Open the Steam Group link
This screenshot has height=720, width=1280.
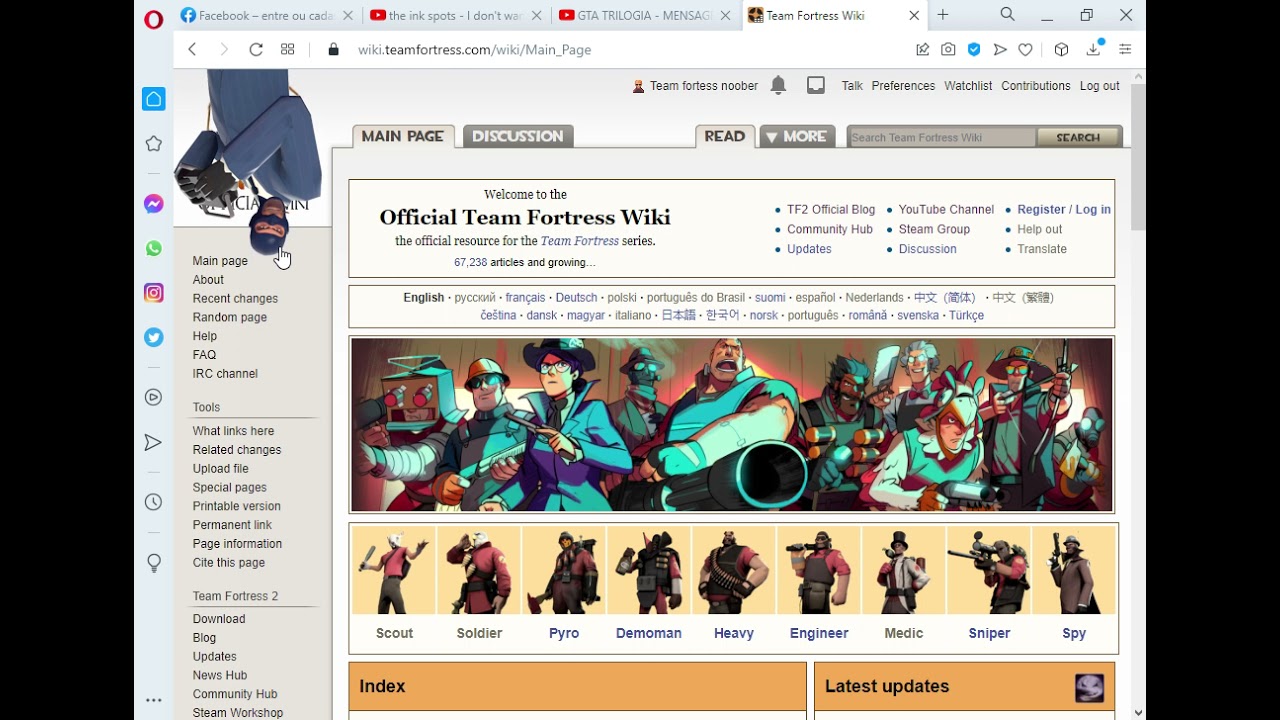[934, 230]
